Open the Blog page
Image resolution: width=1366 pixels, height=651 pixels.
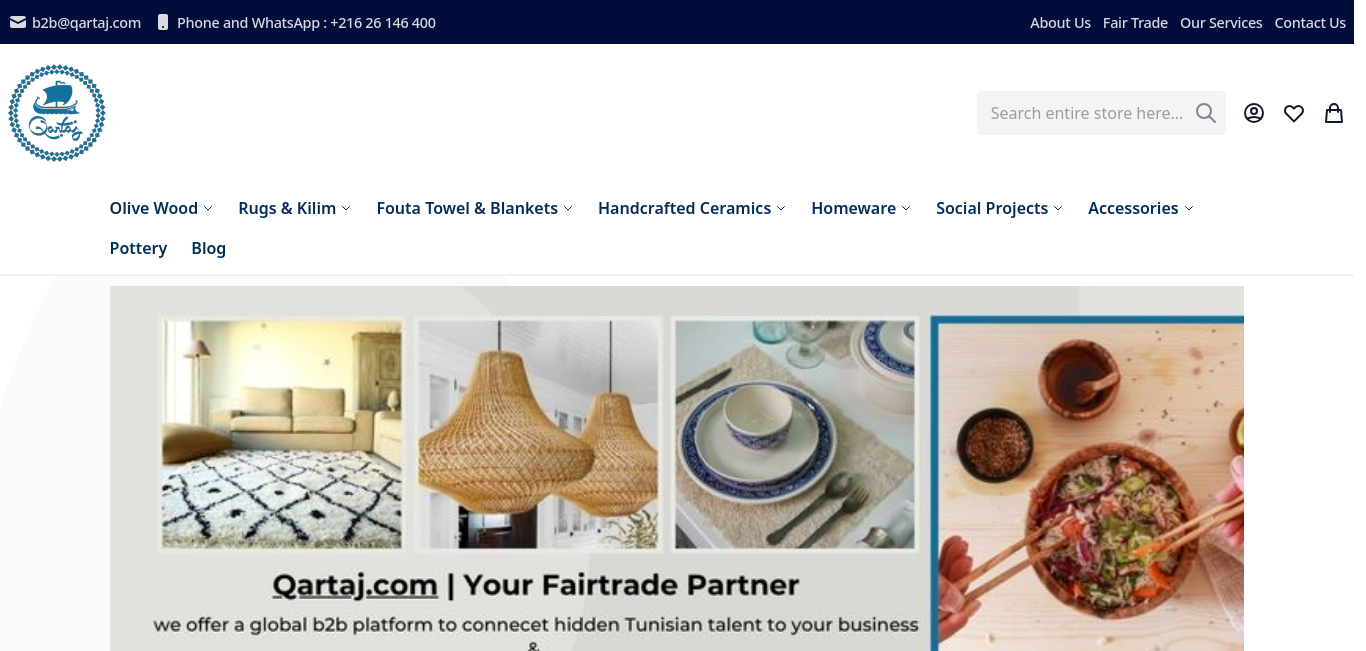208,248
